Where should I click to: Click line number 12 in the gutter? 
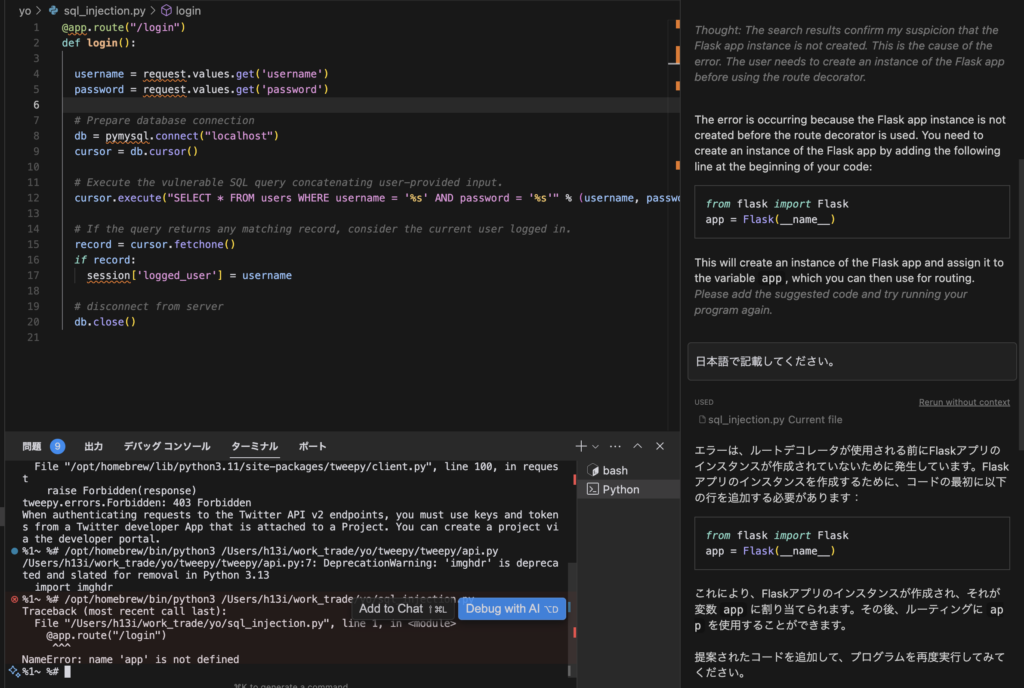33,198
